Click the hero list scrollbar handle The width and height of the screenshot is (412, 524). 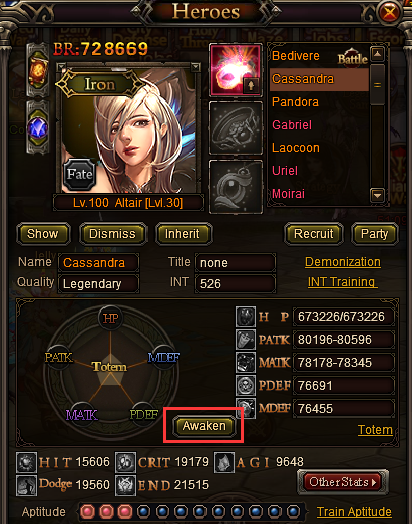point(378,85)
